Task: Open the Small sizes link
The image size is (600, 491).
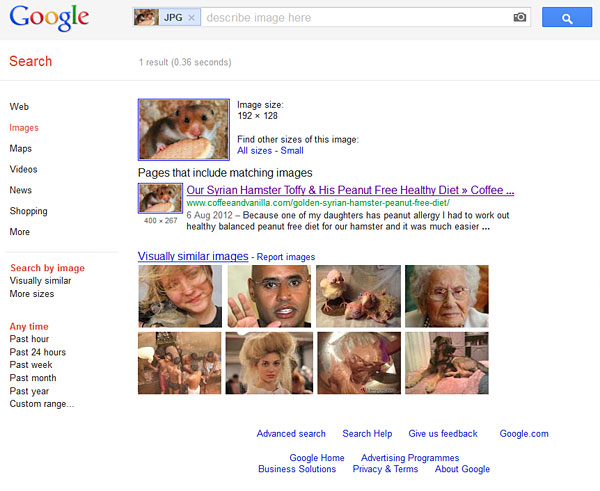Action: click(292, 151)
